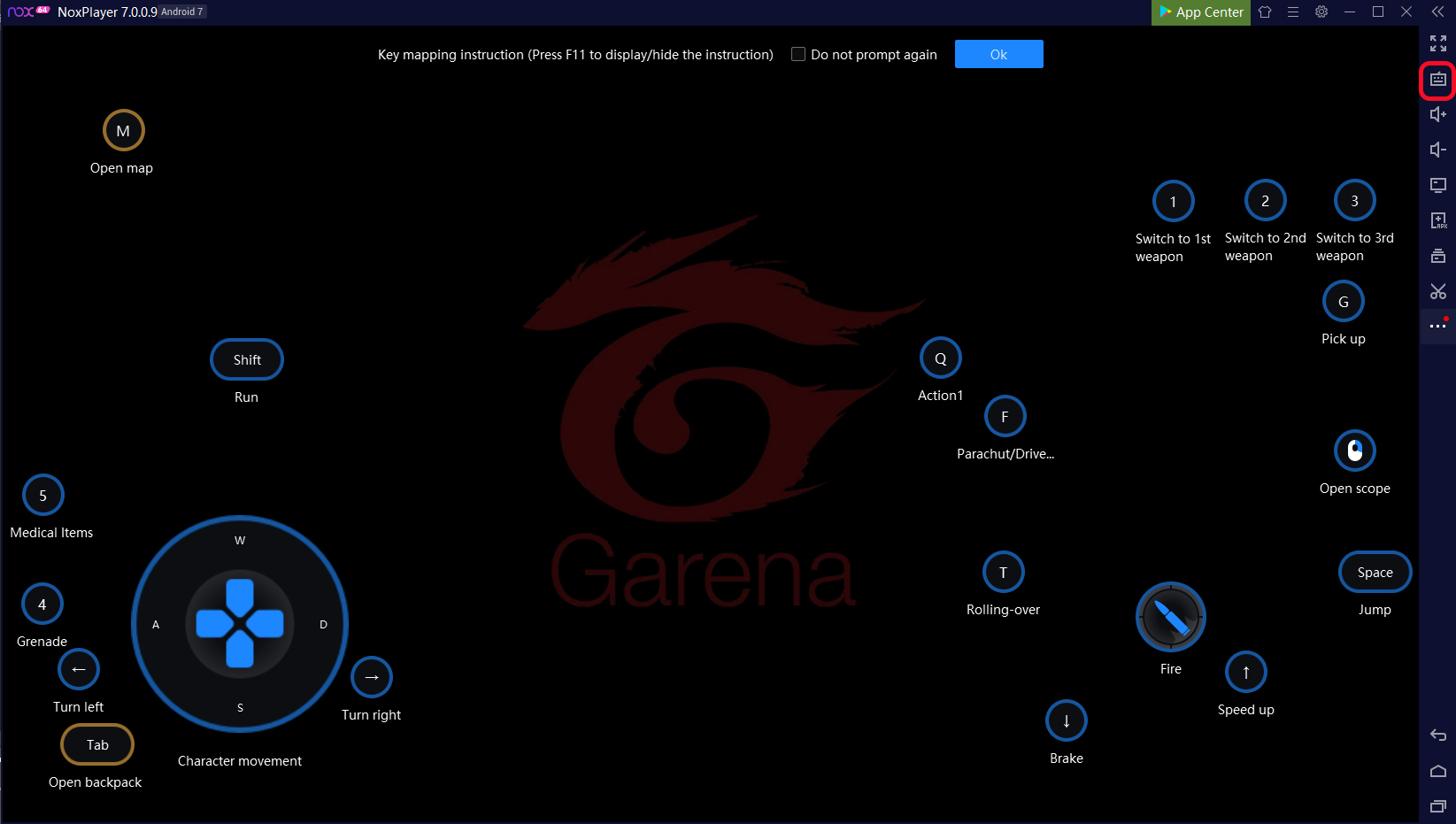This screenshot has width=1456, height=824.
Task: Open keyboard mapping from the sidebar
Action: tap(1438, 80)
